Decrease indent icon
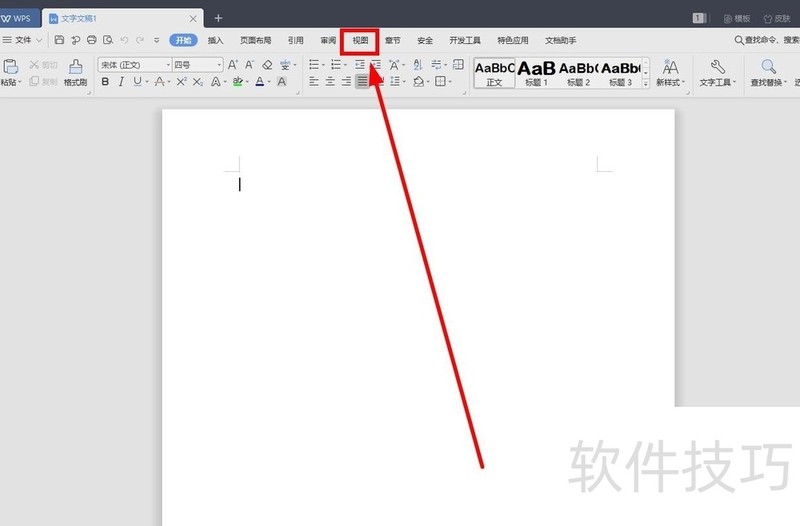 tap(360, 65)
